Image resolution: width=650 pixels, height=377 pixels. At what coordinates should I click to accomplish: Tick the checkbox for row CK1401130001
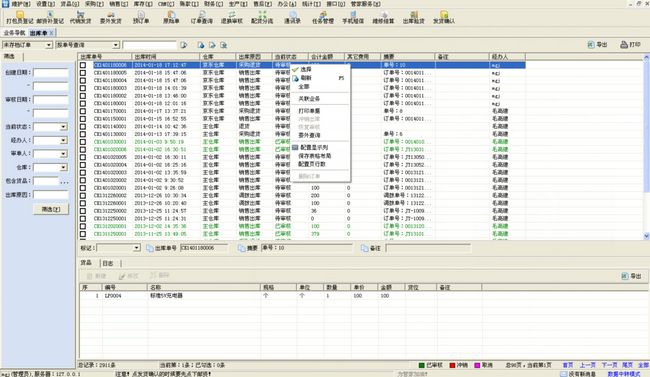[x=83, y=134]
